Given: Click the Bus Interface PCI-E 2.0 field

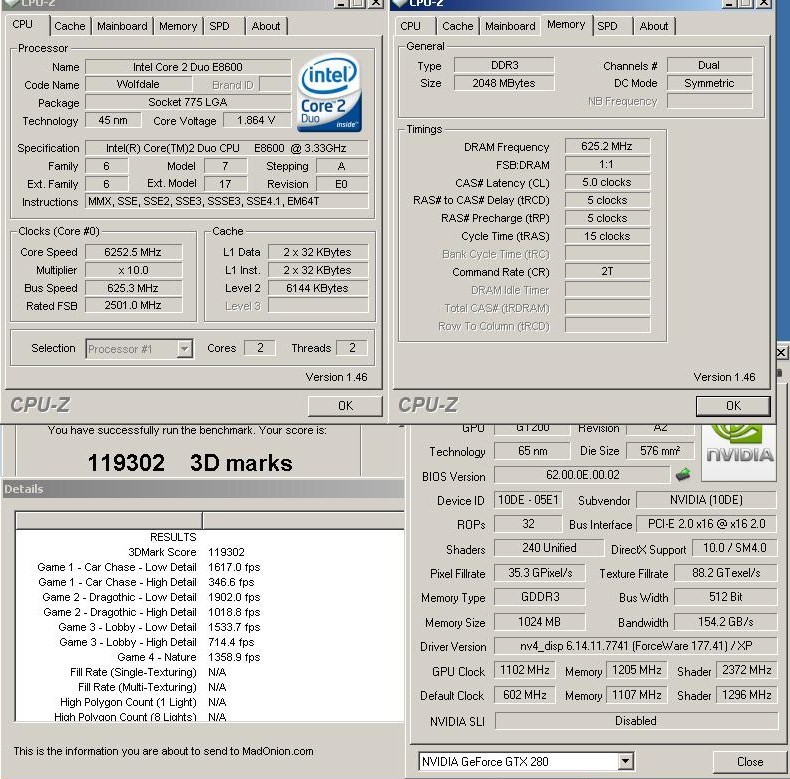Looking at the screenshot, I should pos(706,524).
